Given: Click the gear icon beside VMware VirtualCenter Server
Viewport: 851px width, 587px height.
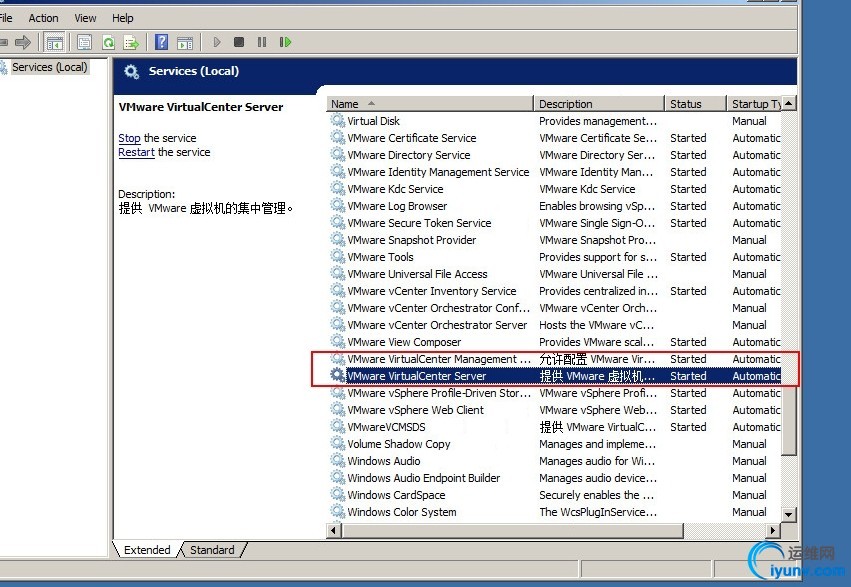Looking at the screenshot, I should click(338, 375).
